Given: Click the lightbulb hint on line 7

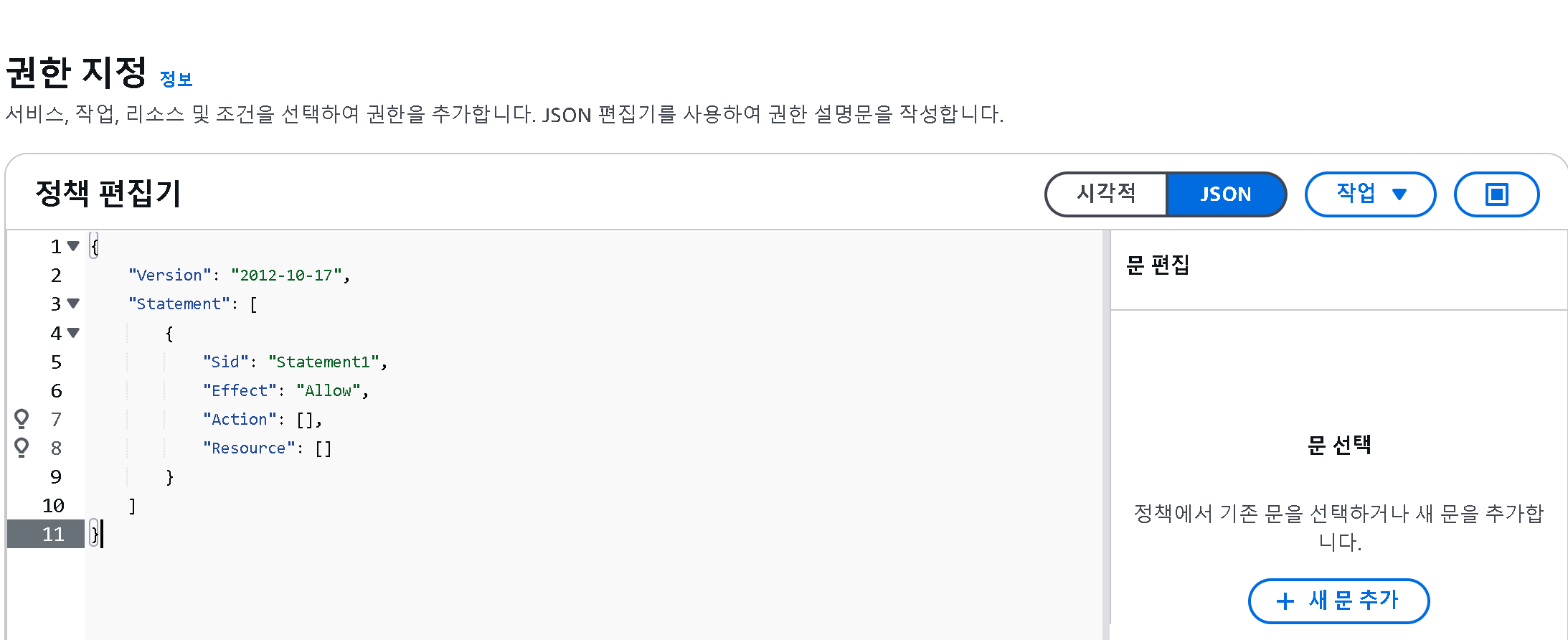Looking at the screenshot, I should (x=22, y=418).
